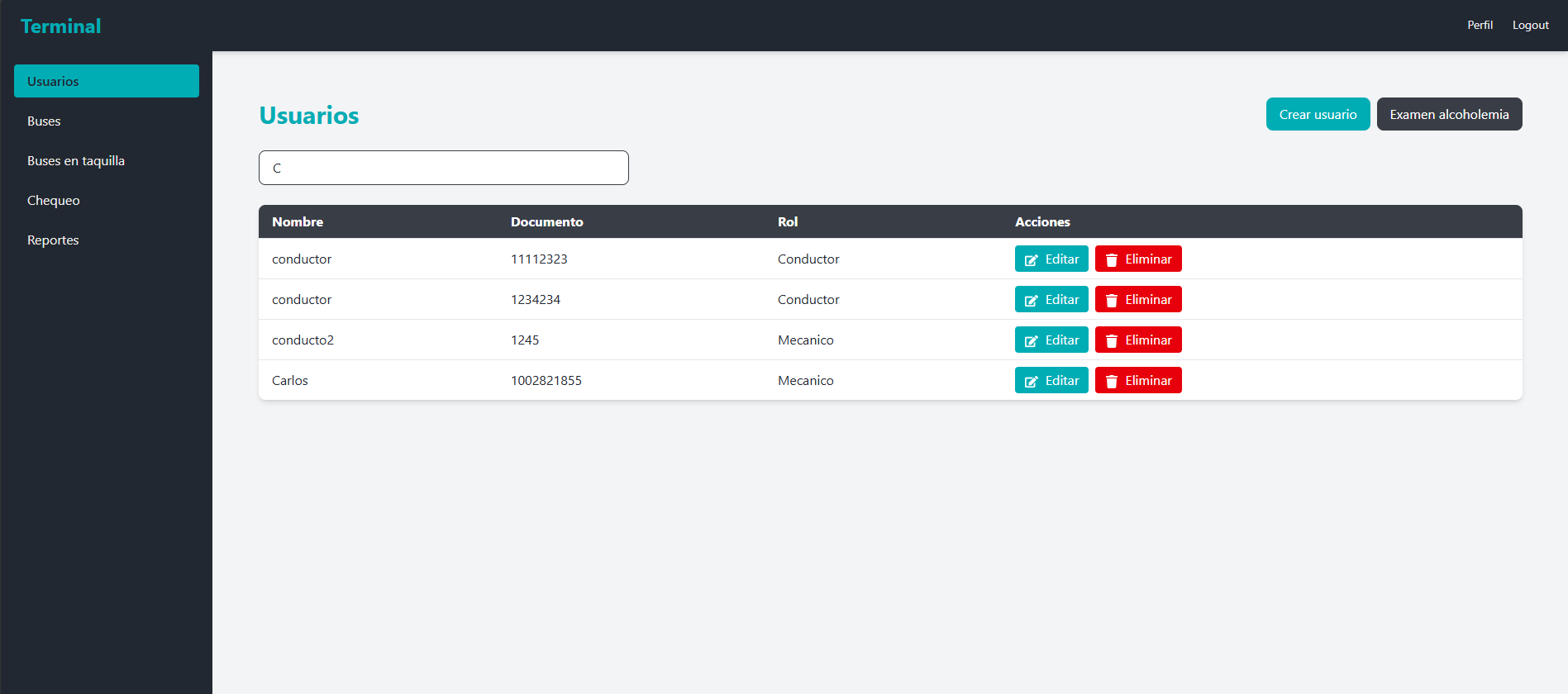Open Examen alcoholemia button
Screen dimensions: 1568x694
pos(1448,114)
